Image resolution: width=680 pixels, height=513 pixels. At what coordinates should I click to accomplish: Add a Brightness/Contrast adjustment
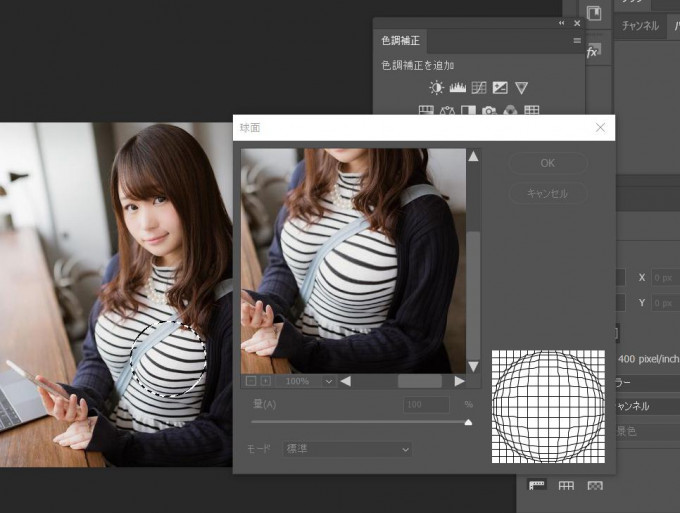coord(437,88)
